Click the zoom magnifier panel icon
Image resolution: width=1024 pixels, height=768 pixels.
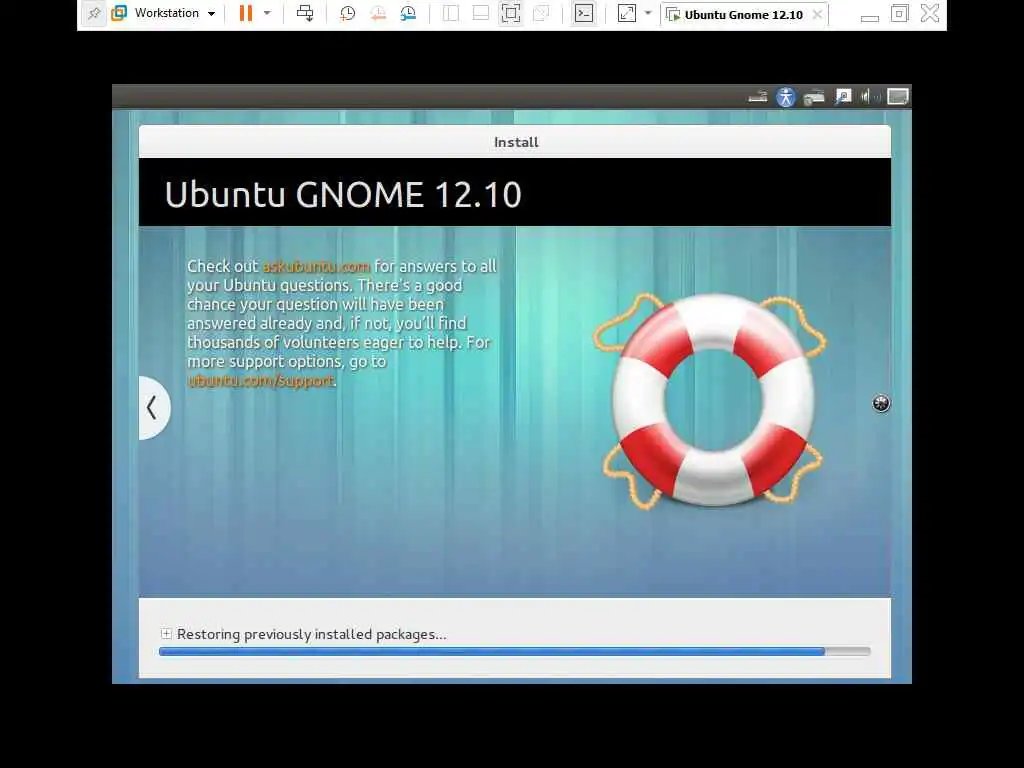(x=843, y=97)
